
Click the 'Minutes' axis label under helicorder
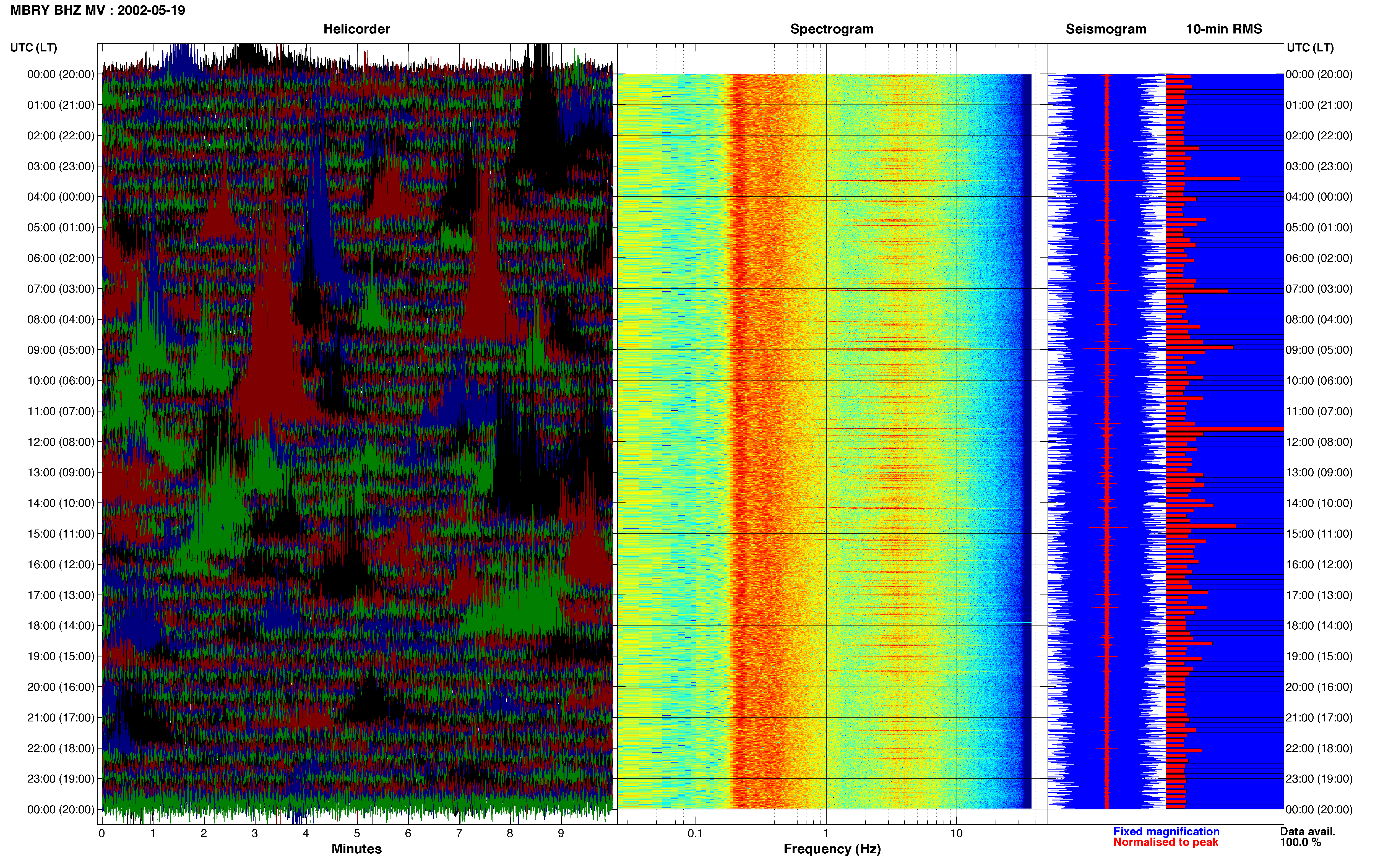tap(356, 849)
